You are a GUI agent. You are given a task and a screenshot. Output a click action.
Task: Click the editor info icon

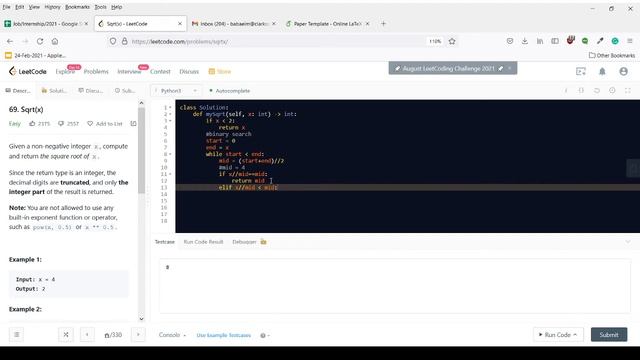pos(566,91)
